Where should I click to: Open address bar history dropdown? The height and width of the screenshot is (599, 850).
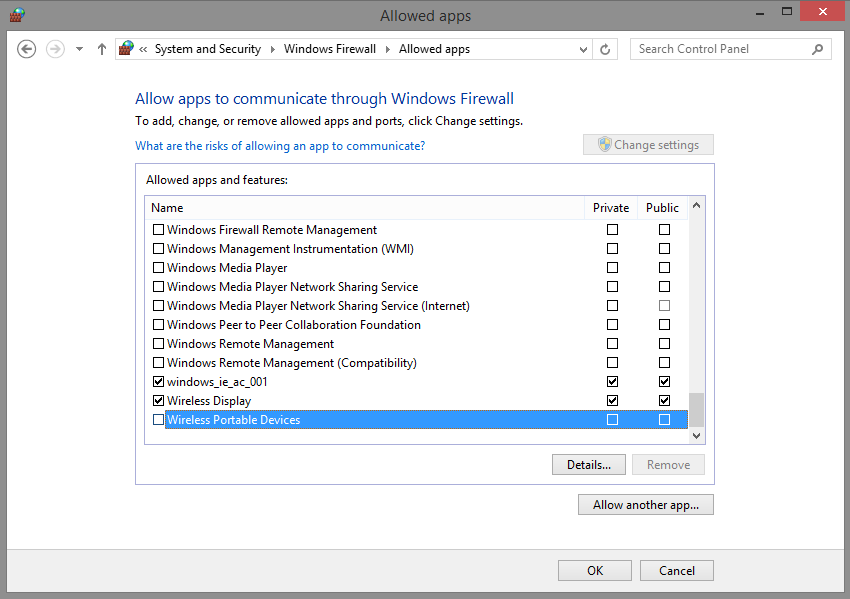click(583, 49)
